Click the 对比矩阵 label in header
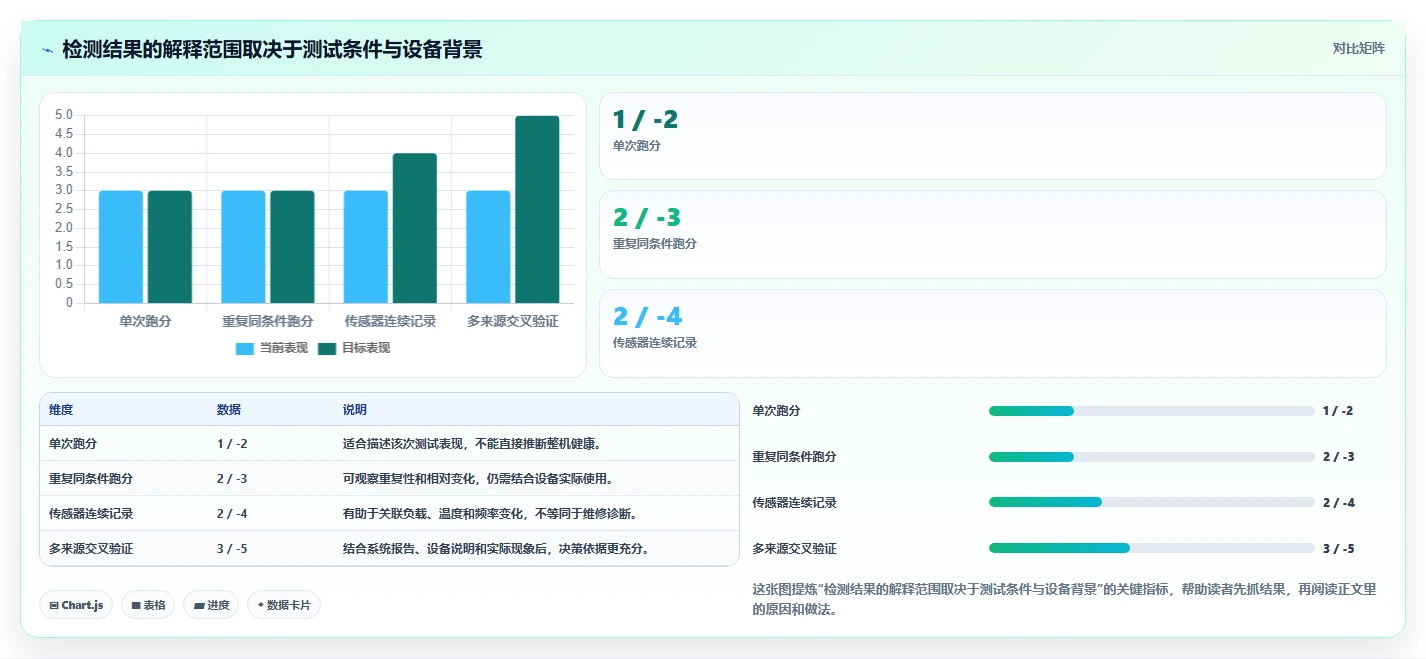Screen dimensions: 1426x659 click(x=1358, y=48)
